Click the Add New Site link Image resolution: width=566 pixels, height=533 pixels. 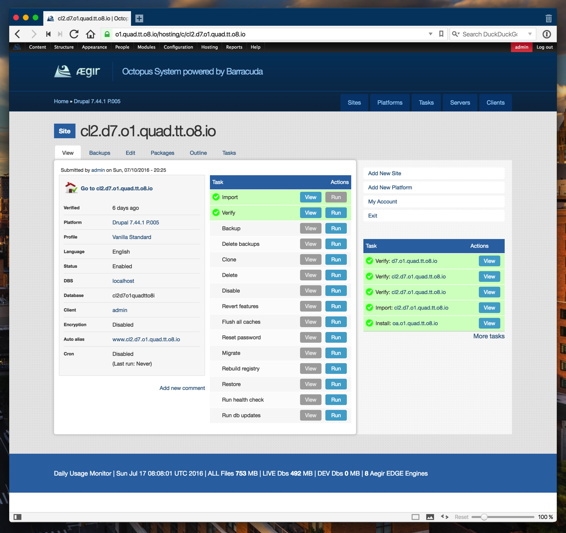click(x=384, y=173)
